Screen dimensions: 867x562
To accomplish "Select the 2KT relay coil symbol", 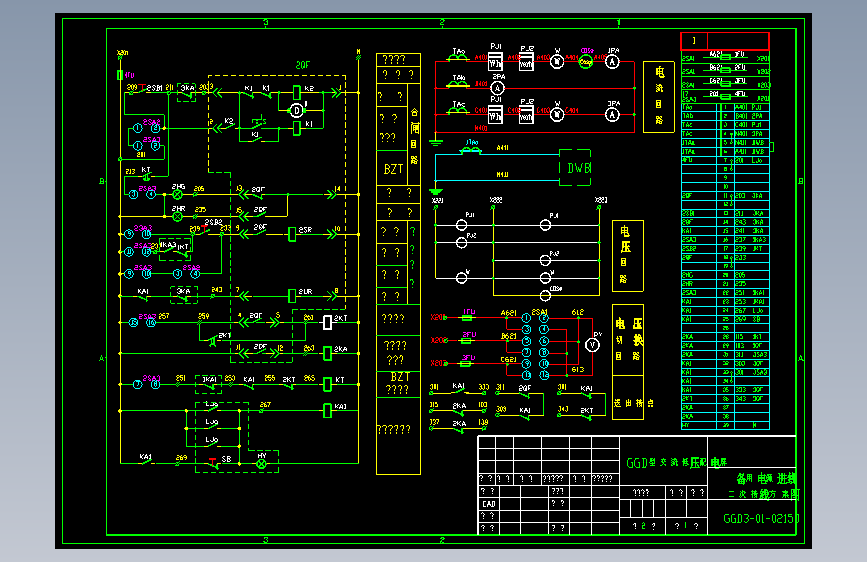I will click(x=327, y=322).
